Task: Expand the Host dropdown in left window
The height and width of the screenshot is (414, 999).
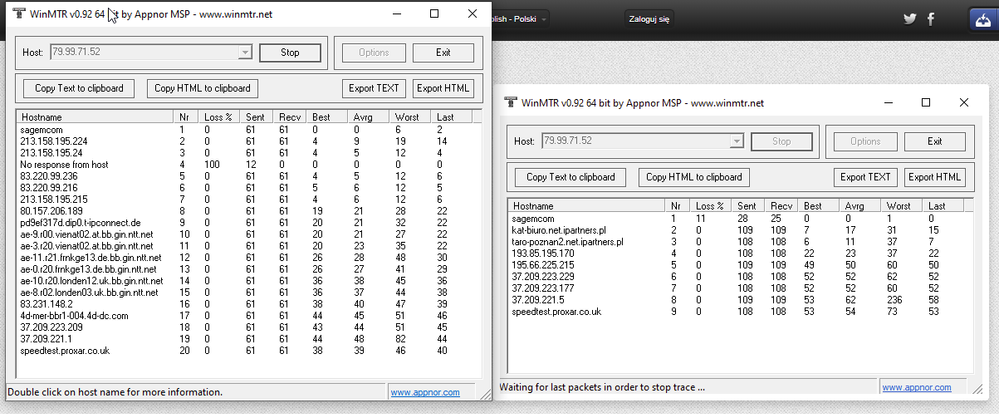Action: click(x=245, y=53)
